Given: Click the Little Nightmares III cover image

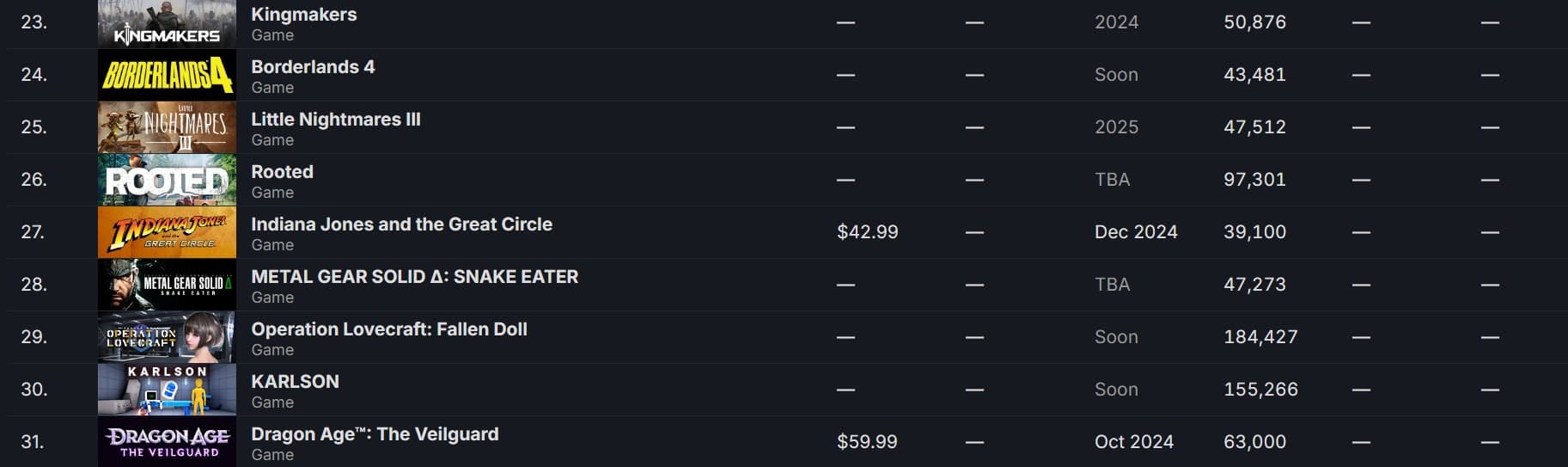Looking at the screenshot, I should point(167,127).
